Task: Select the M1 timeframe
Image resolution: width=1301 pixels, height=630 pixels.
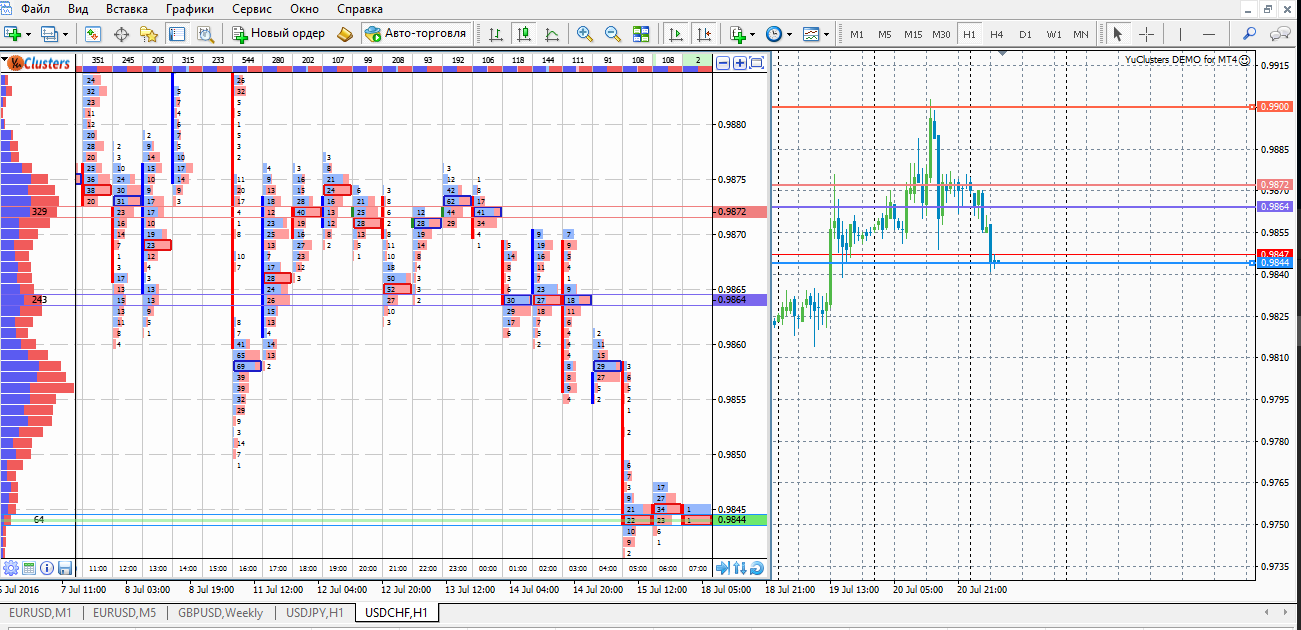Action: coord(857,34)
